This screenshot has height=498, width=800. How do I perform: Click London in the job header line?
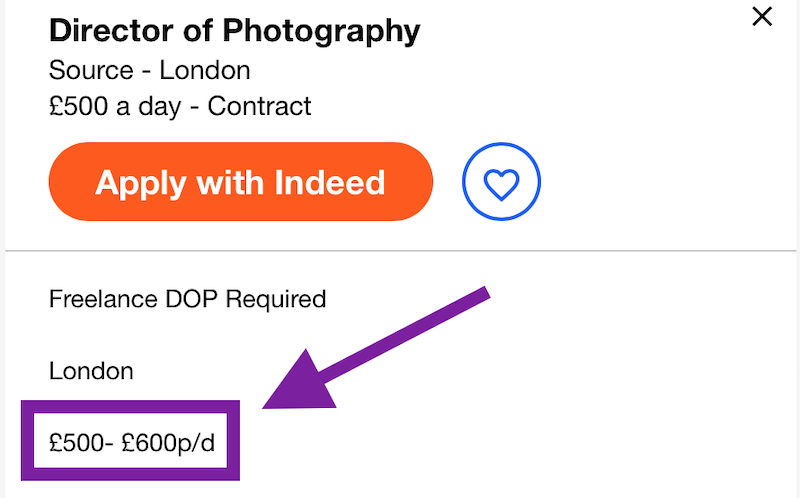click(x=205, y=70)
